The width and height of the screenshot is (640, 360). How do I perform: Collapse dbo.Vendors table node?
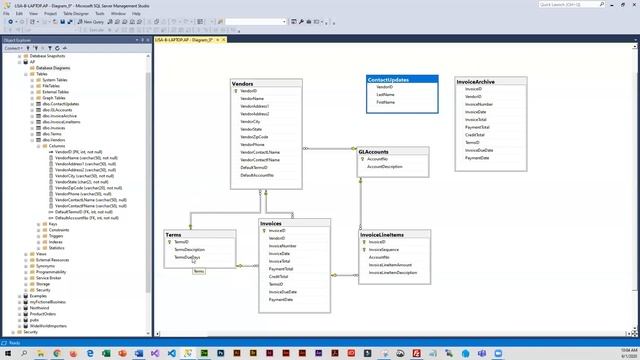coord(32,140)
